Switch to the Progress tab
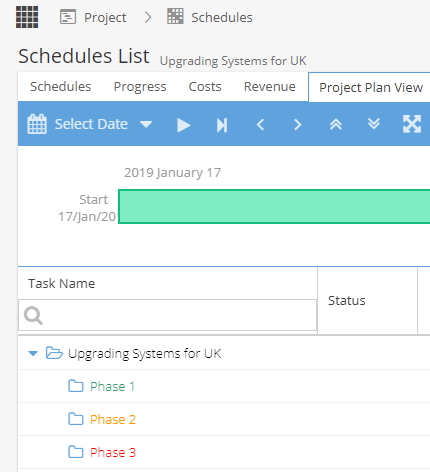Viewport: 430px width, 472px height. [140, 87]
